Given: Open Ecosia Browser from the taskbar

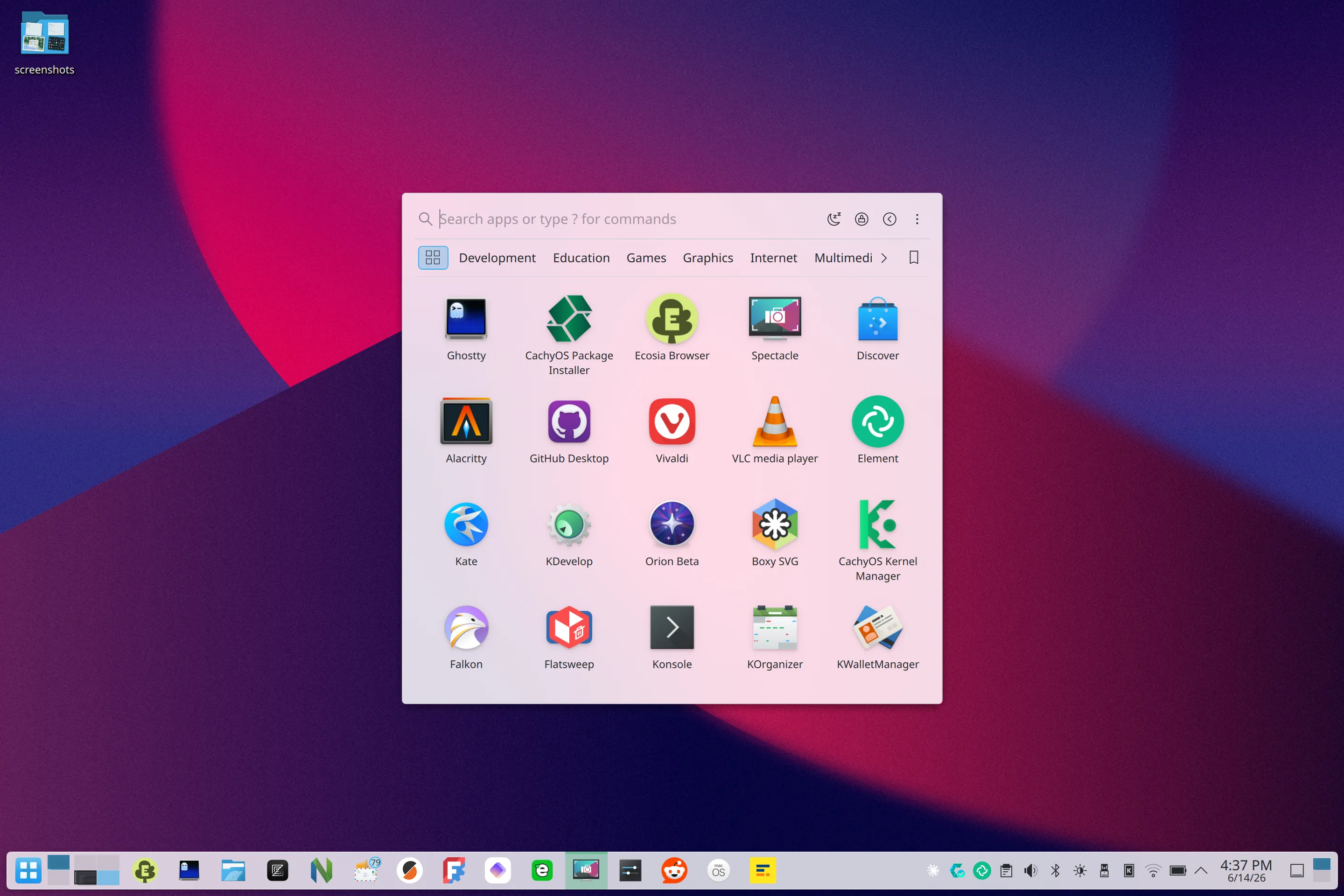Looking at the screenshot, I should [x=145, y=870].
